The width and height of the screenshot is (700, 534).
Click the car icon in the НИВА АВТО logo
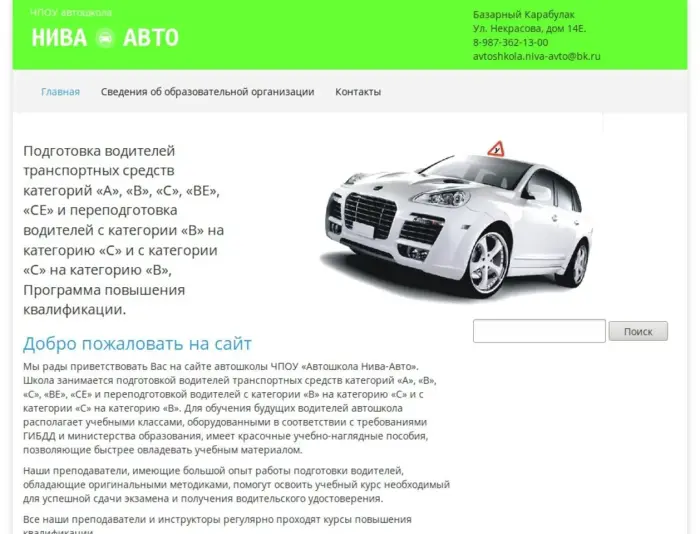(105, 38)
